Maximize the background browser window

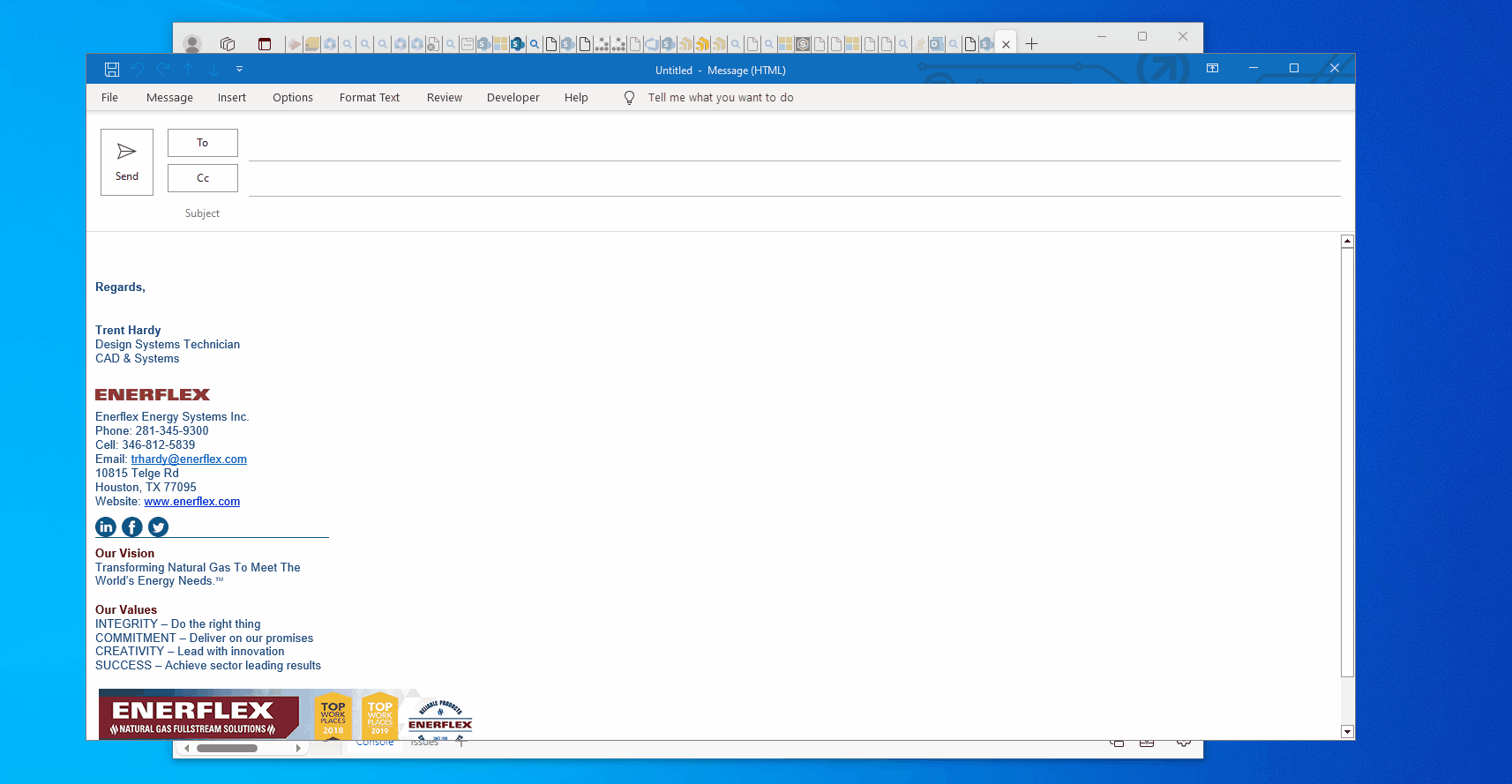point(1142,36)
